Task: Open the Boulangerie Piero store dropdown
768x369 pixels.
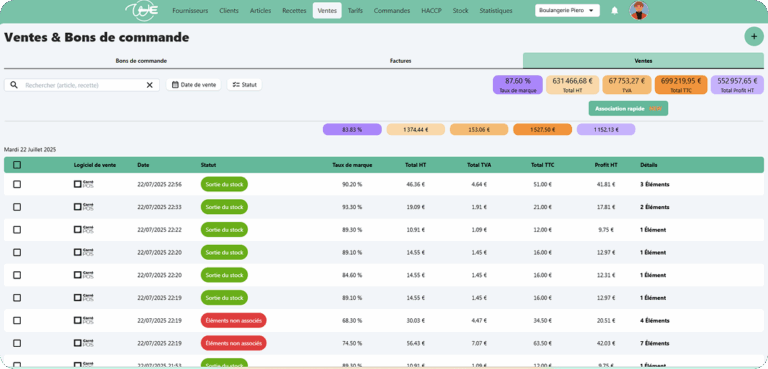Action: pos(567,10)
